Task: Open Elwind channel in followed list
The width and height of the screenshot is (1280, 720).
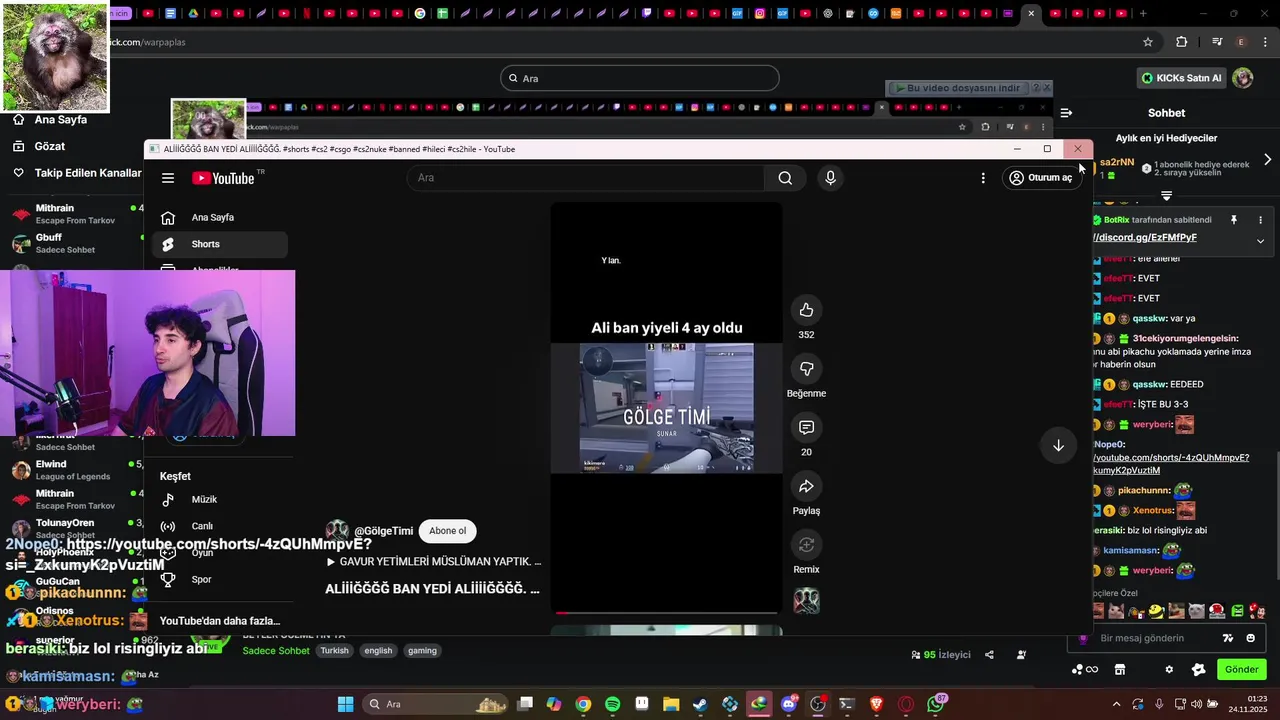Action: coord(71,470)
